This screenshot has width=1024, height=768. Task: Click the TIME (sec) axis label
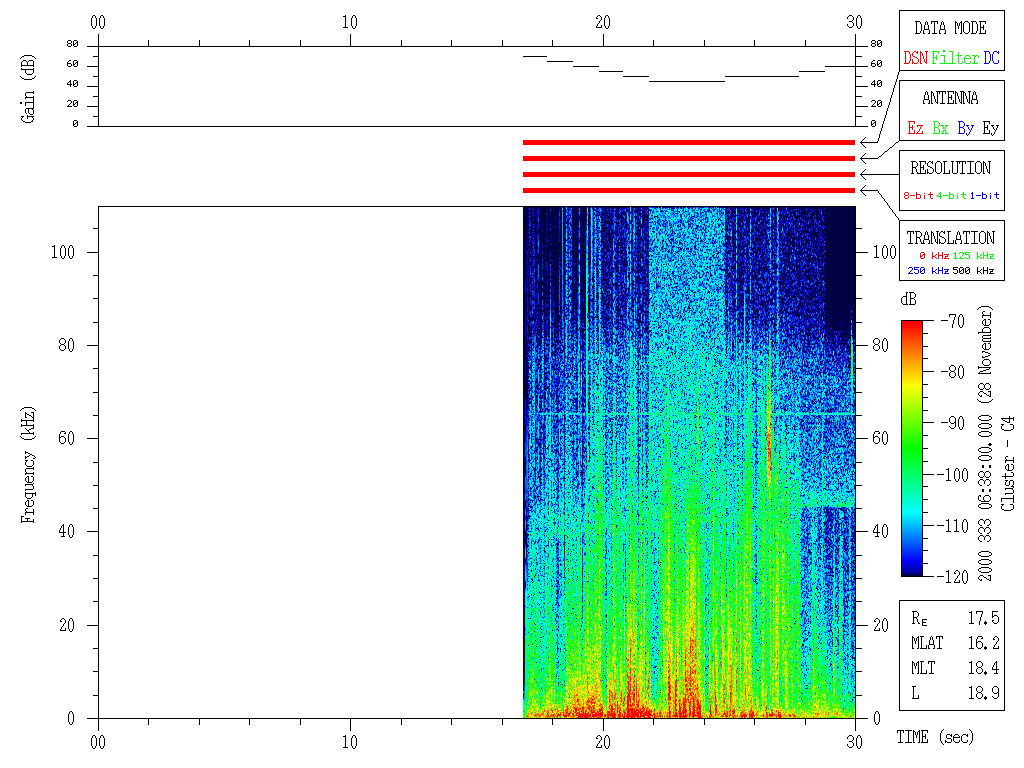(x=934, y=737)
